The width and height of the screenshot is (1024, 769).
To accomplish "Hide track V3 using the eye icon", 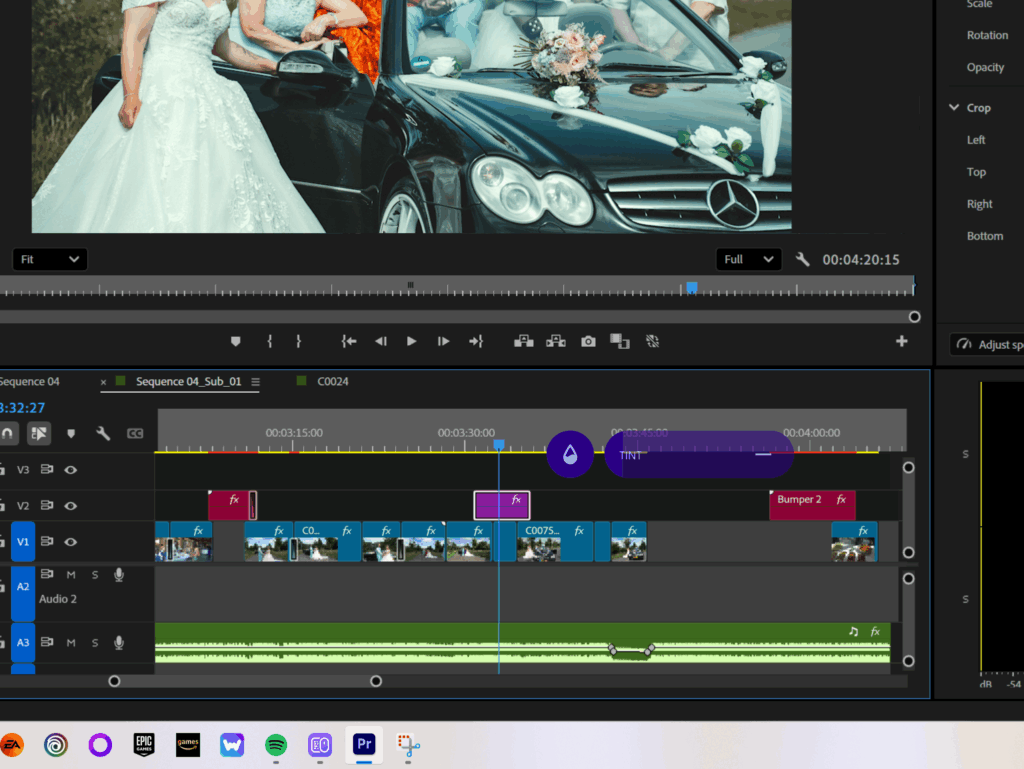I will [x=71, y=469].
